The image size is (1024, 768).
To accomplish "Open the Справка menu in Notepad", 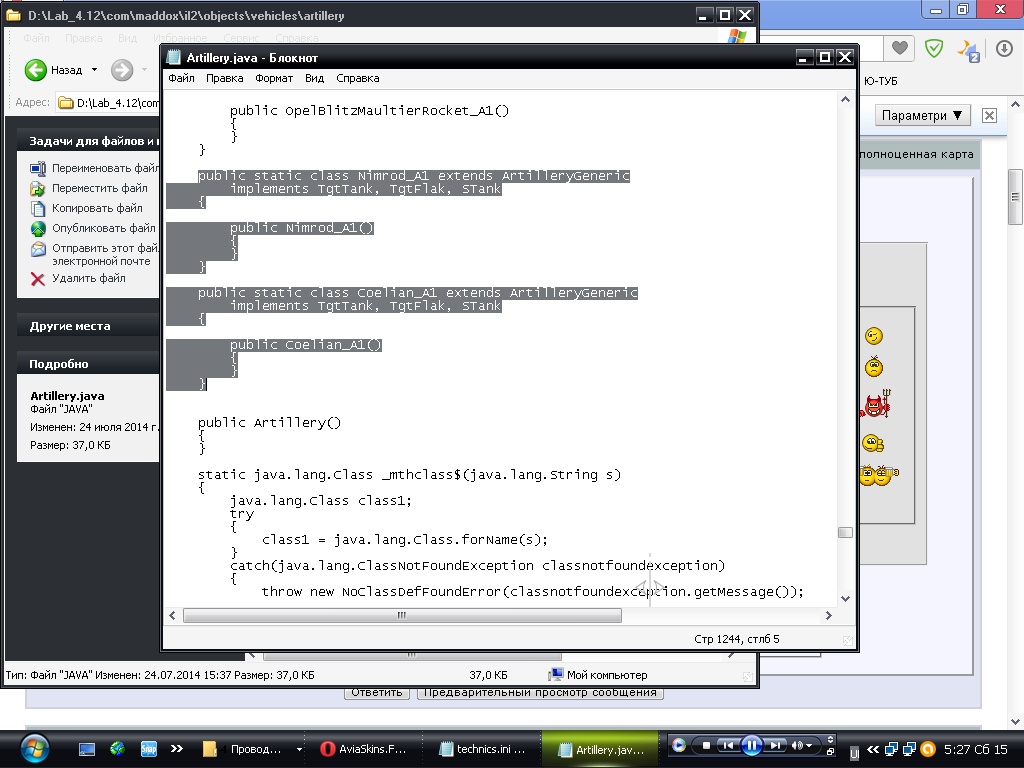I will tap(357, 78).
